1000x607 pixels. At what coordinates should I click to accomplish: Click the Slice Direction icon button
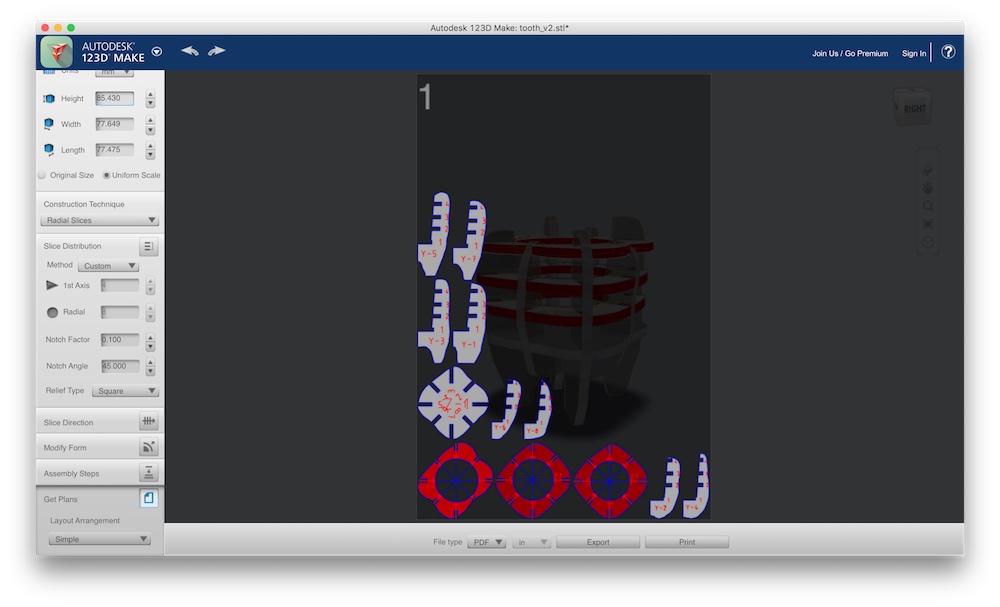point(149,421)
